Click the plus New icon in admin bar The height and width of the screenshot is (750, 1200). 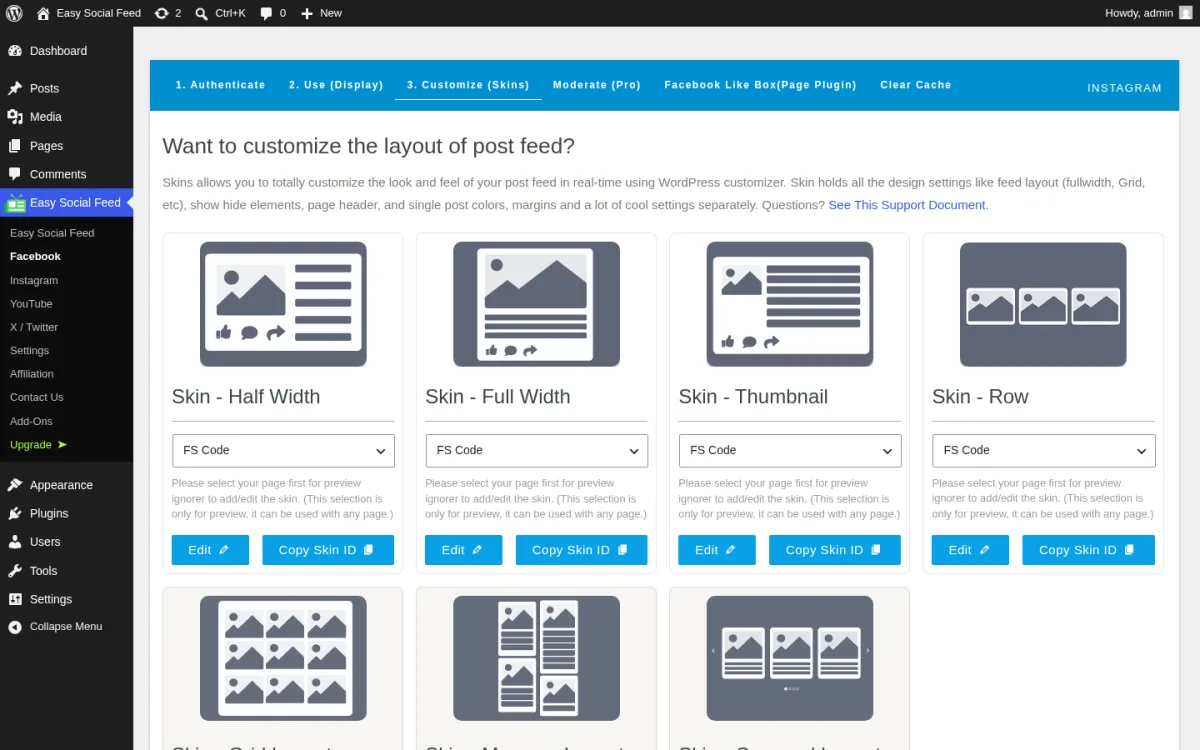tap(307, 13)
